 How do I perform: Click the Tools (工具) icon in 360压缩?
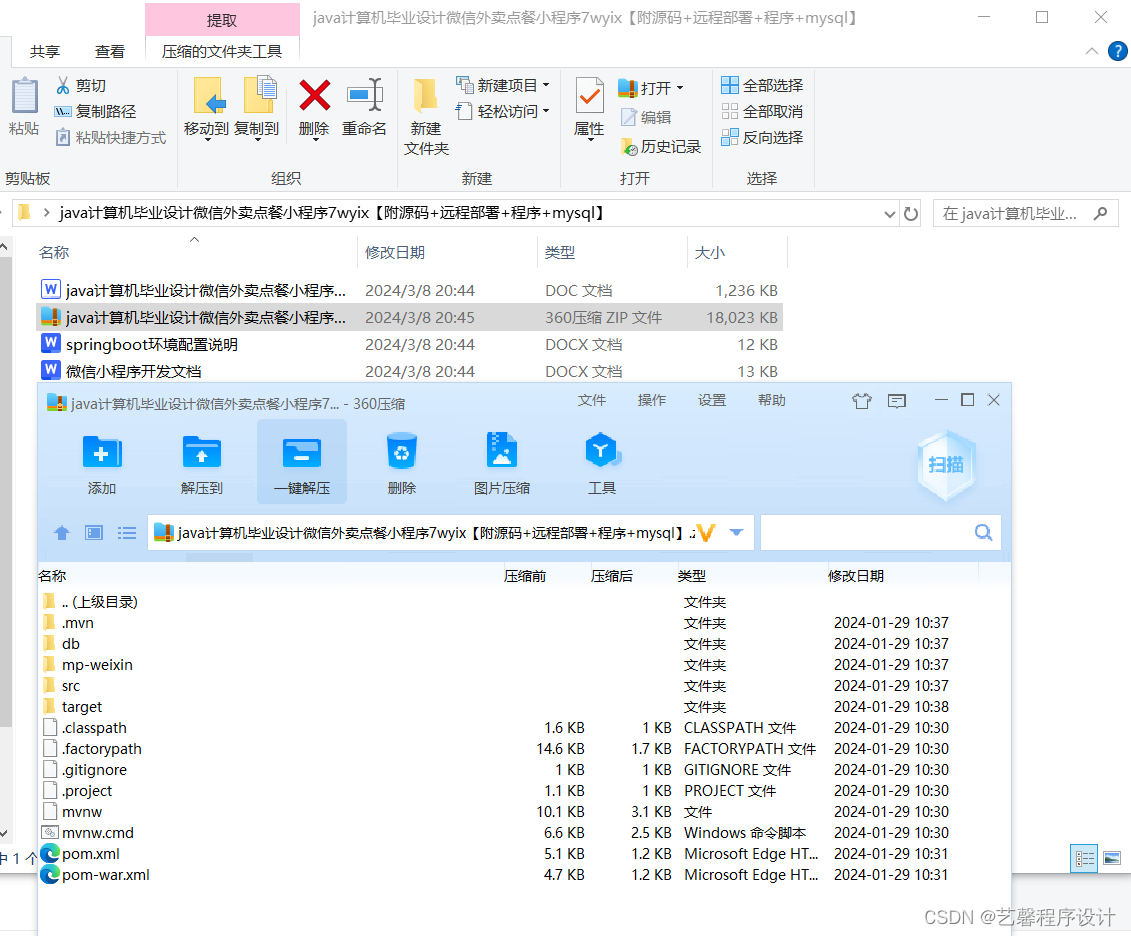click(602, 451)
